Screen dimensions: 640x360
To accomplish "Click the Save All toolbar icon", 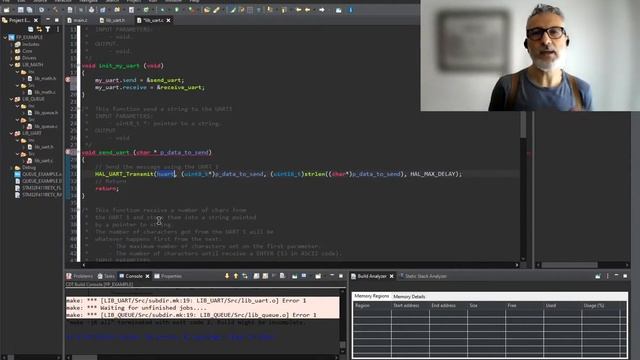I will tap(29, 10).
